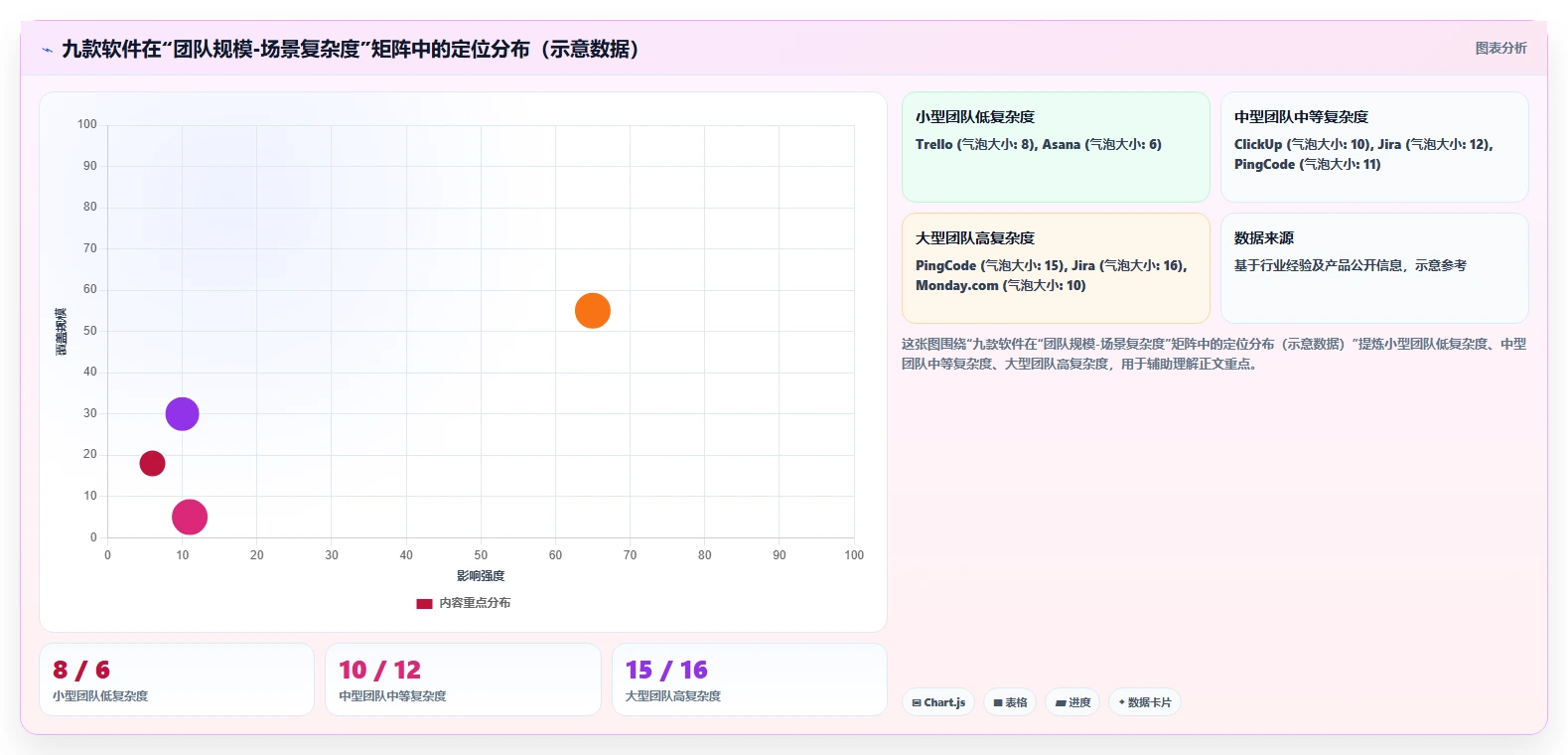Select the 10 / 12 stat card
The image size is (1568, 755).
[x=463, y=679]
